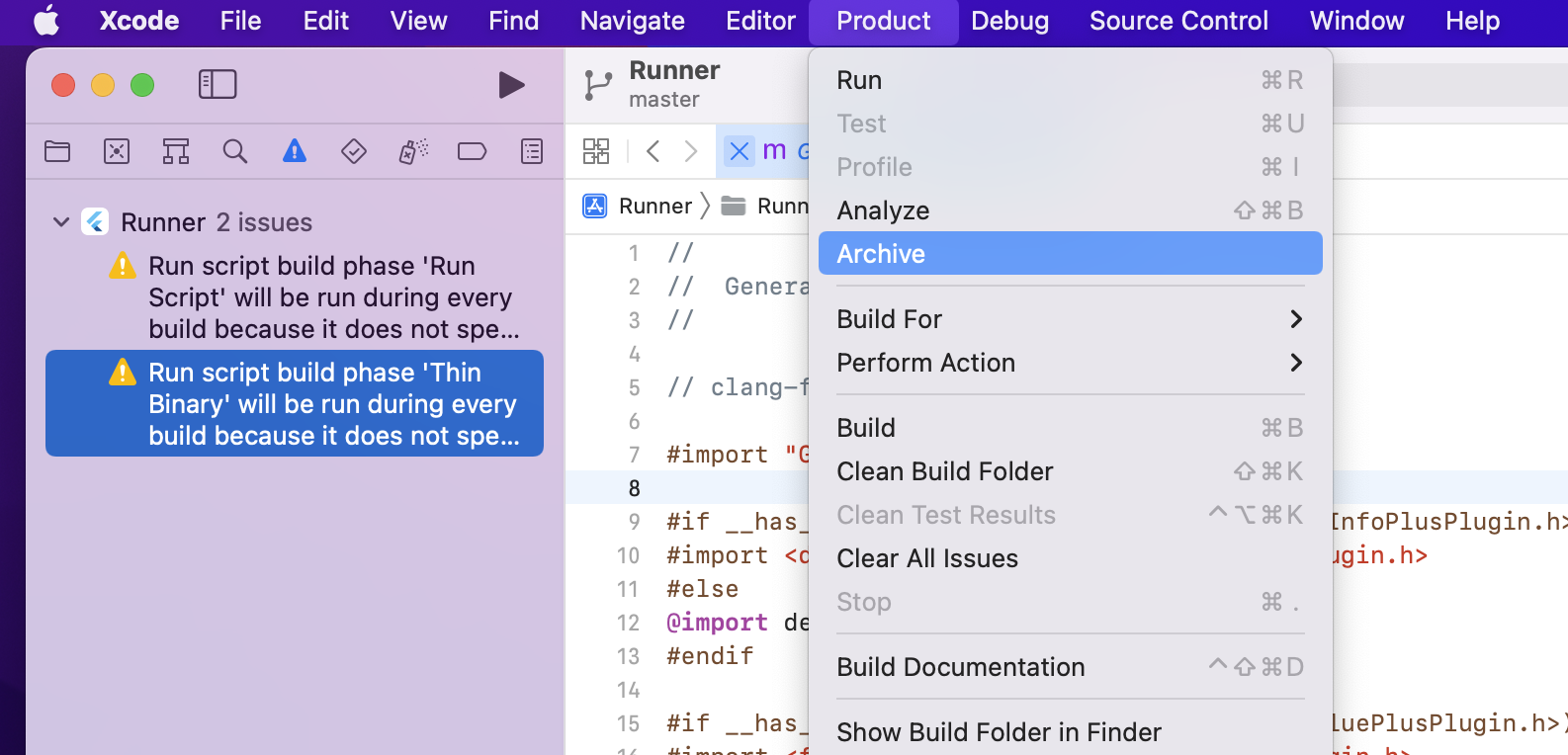This screenshot has height=755, width=1568.
Task: Open the Debug menu
Action: 1010,21
